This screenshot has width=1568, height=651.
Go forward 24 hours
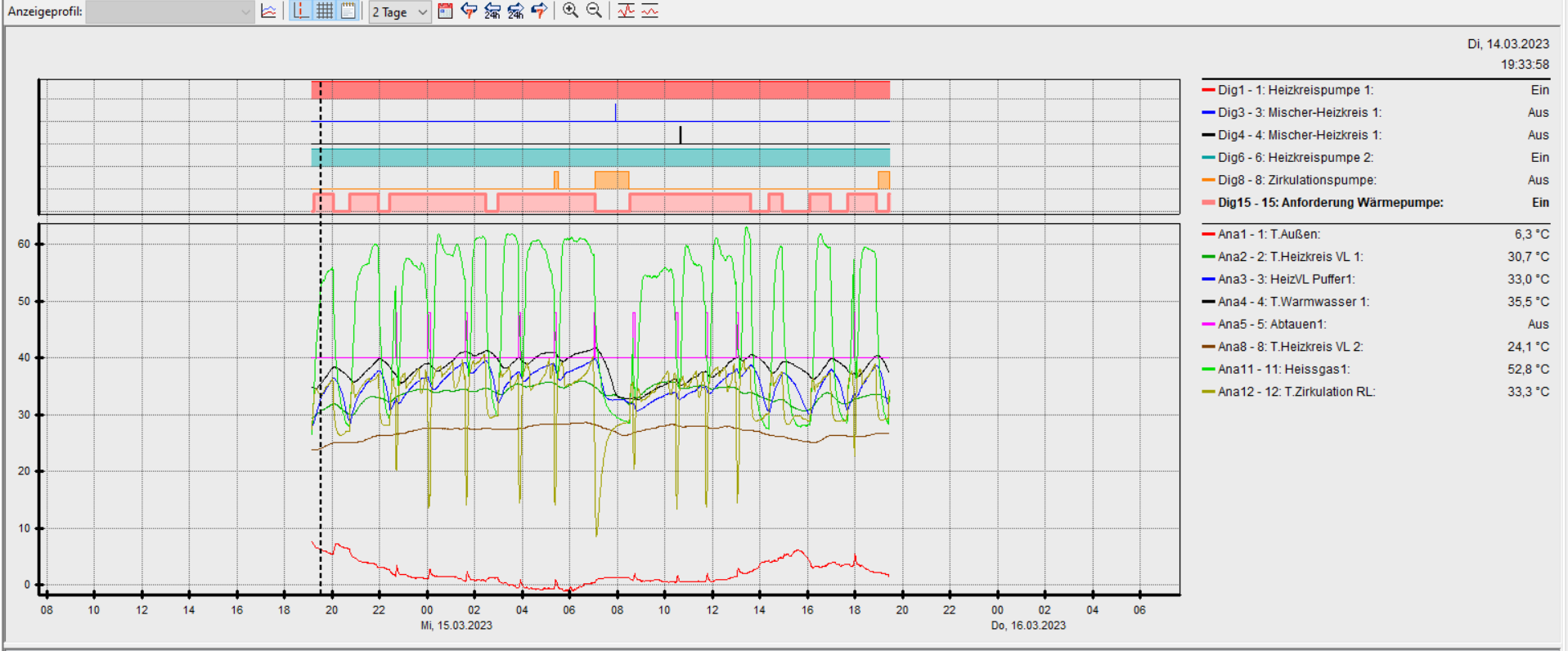click(x=515, y=11)
